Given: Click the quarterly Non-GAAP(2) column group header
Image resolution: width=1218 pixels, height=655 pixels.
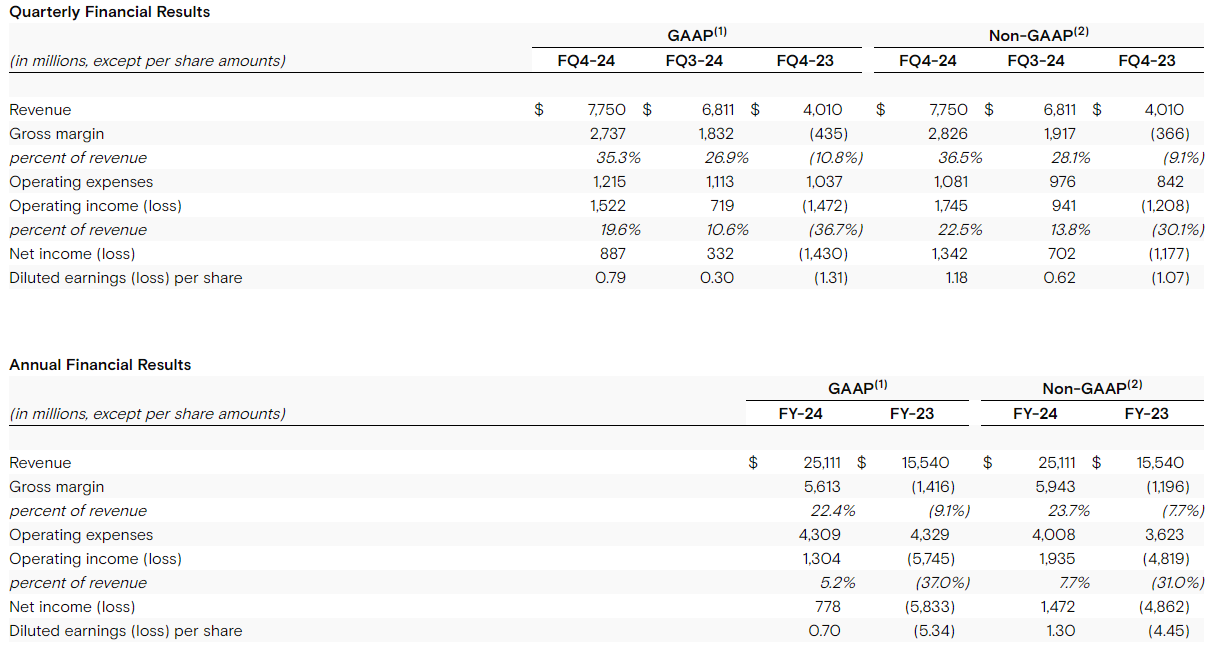Looking at the screenshot, I should coord(1039,35).
